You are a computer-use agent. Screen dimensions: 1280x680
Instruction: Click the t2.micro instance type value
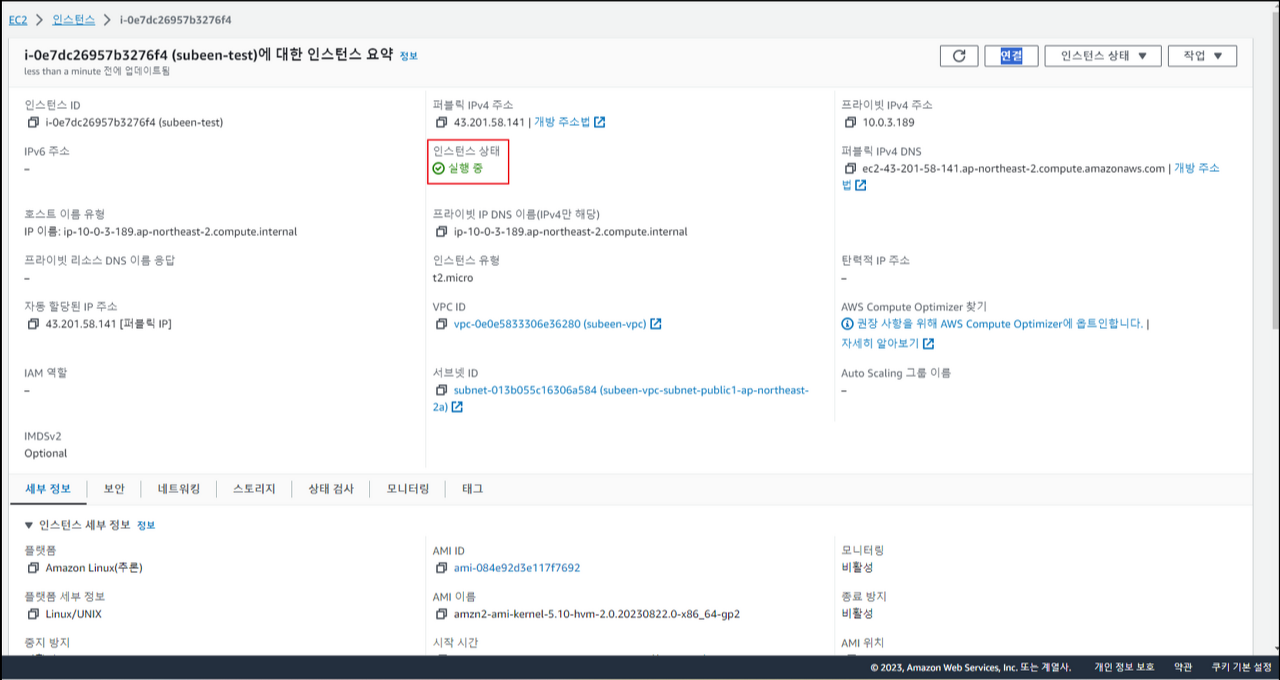tap(453, 278)
